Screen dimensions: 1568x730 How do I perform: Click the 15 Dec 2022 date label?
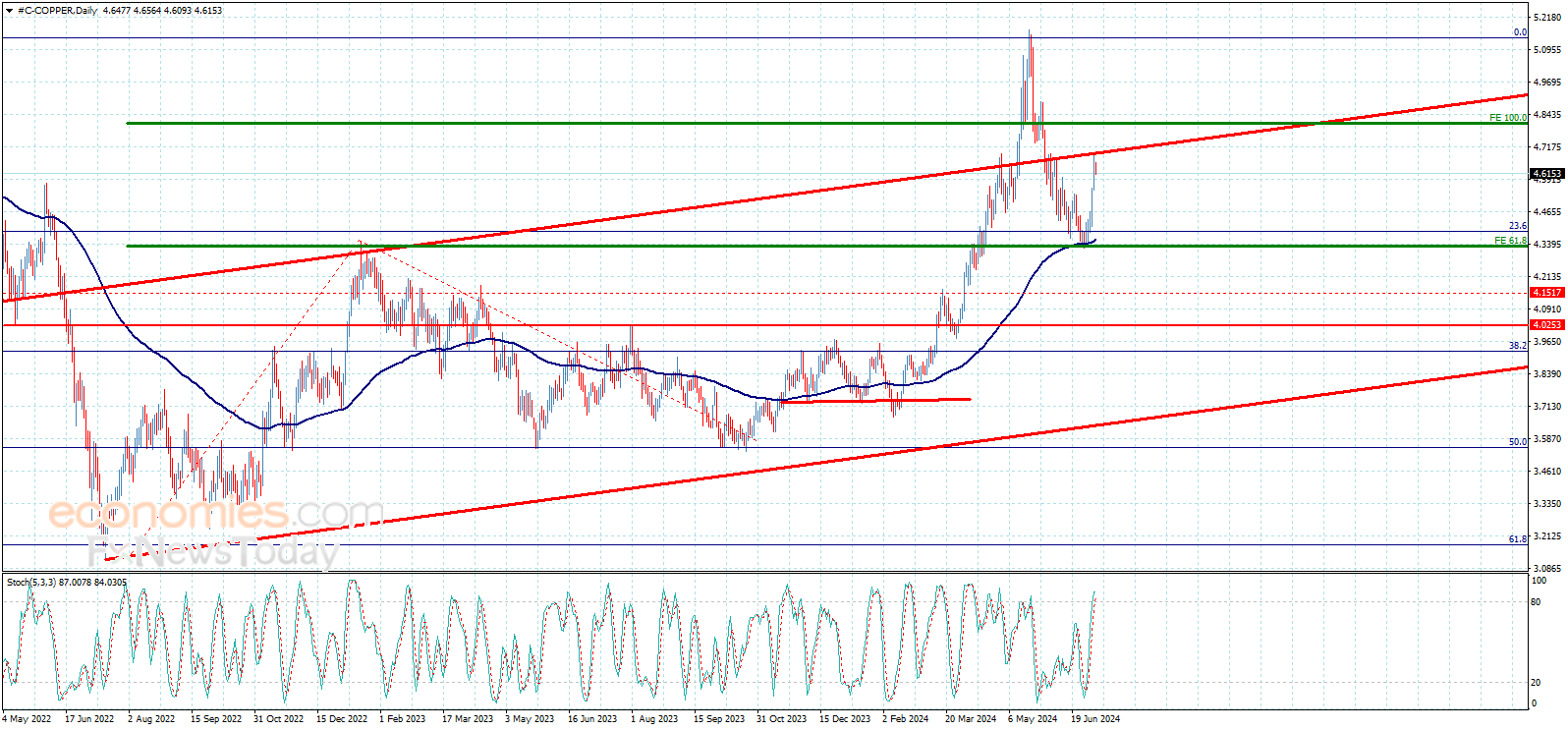[x=342, y=718]
